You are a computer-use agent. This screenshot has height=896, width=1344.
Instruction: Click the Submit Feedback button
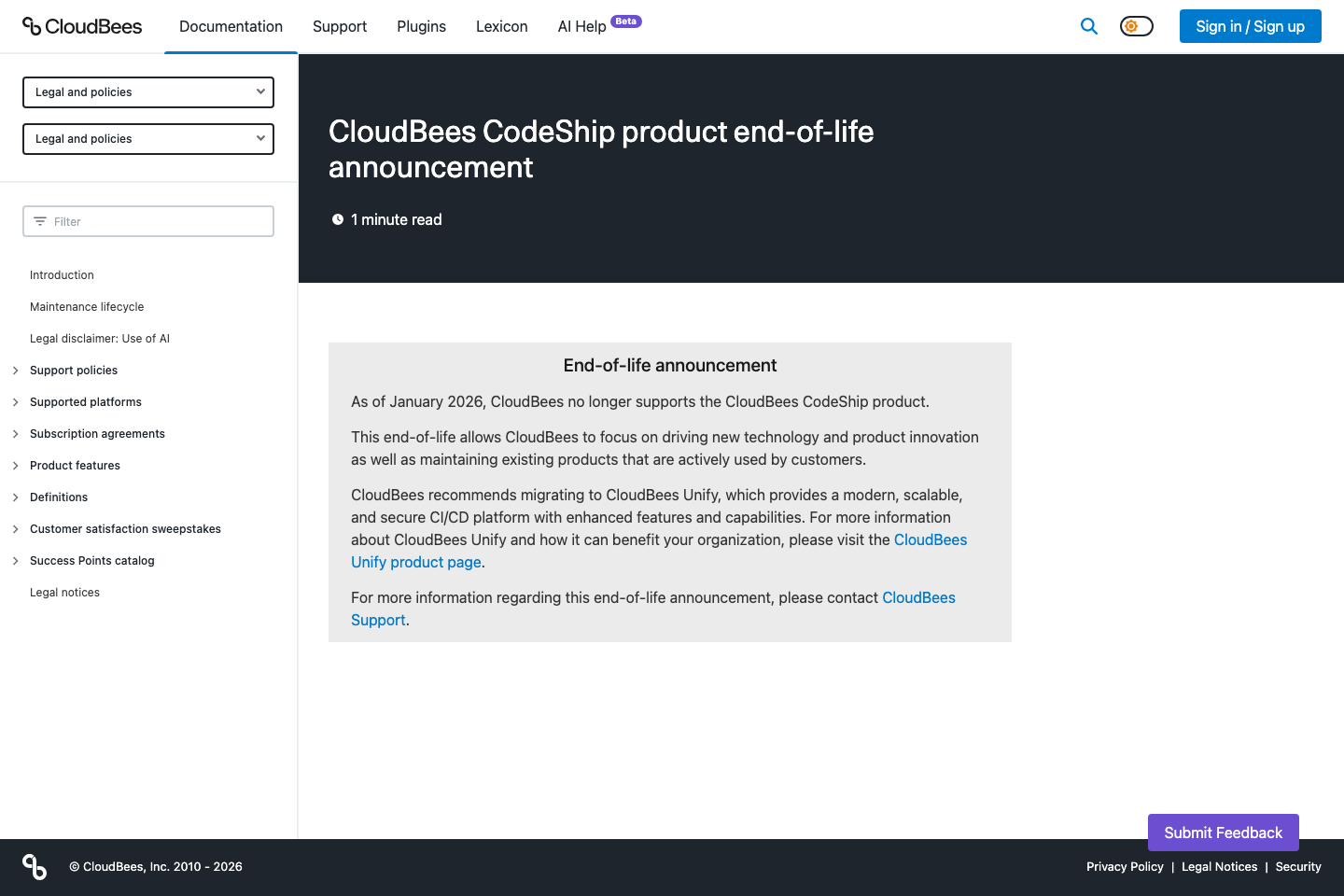point(1223,832)
